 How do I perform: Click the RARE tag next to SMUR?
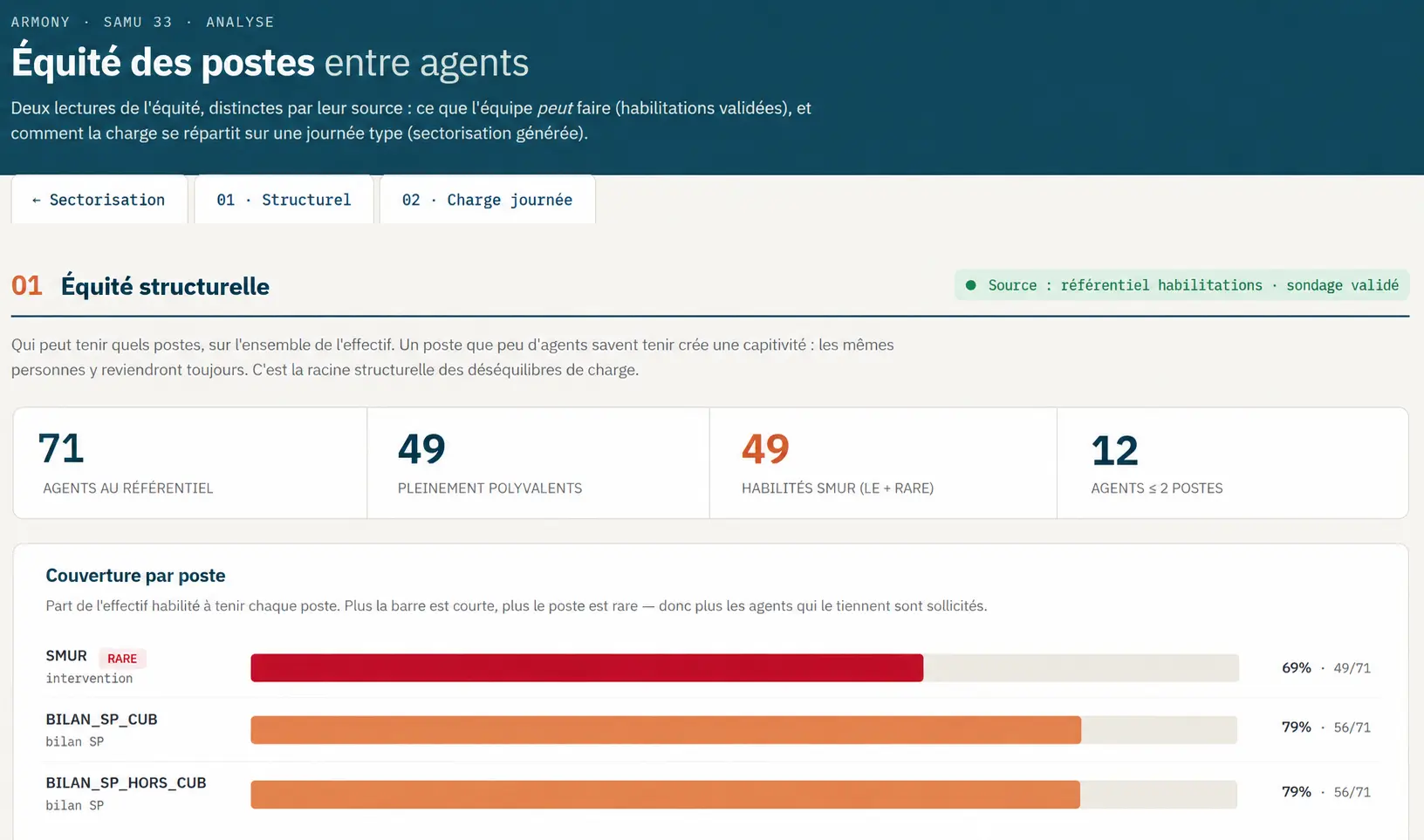[x=122, y=659]
